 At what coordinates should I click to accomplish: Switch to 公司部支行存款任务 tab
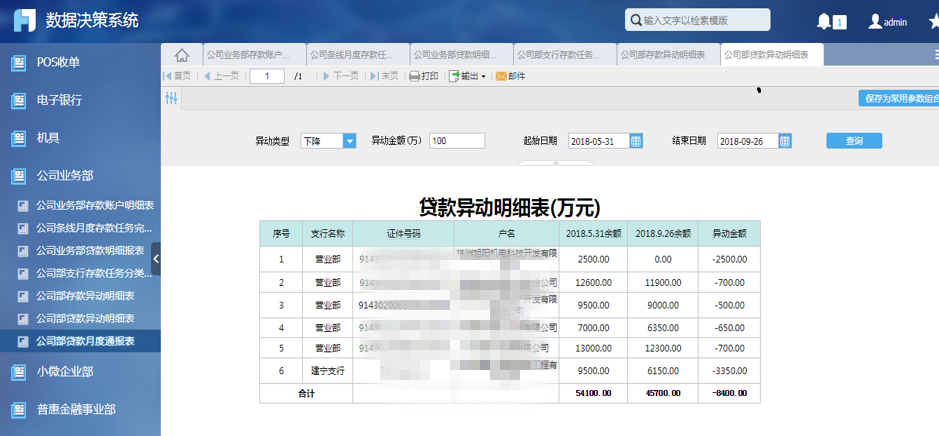(565, 54)
